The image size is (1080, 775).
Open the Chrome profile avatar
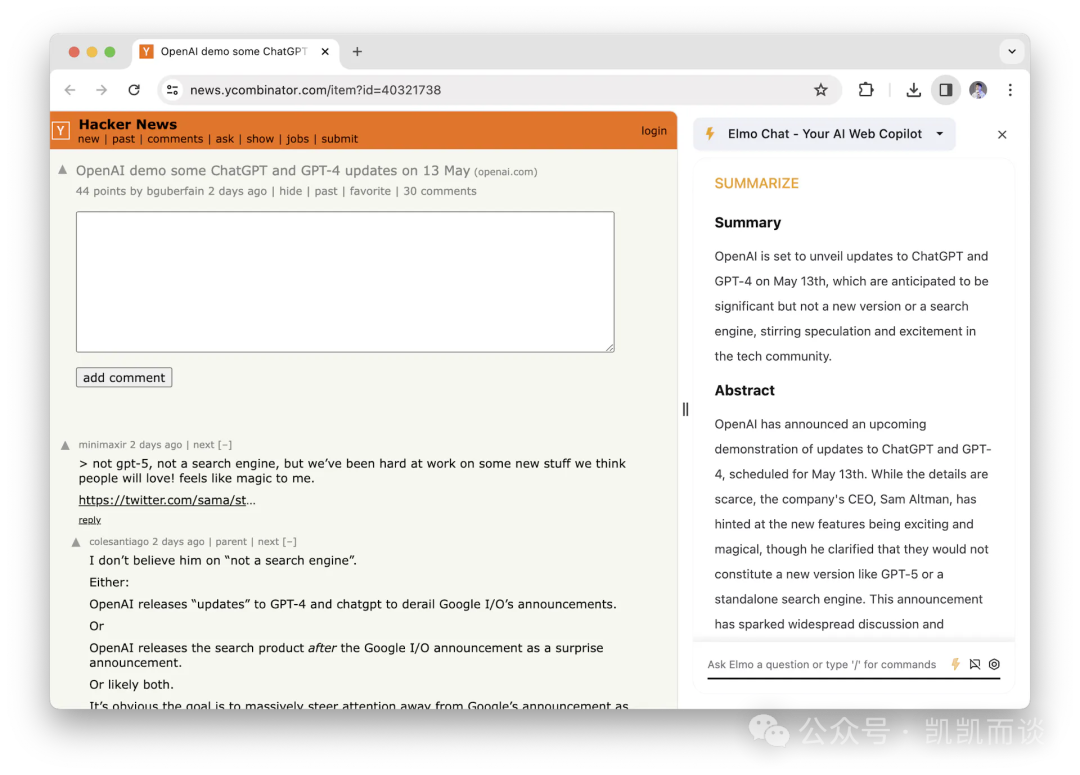tap(977, 90)
